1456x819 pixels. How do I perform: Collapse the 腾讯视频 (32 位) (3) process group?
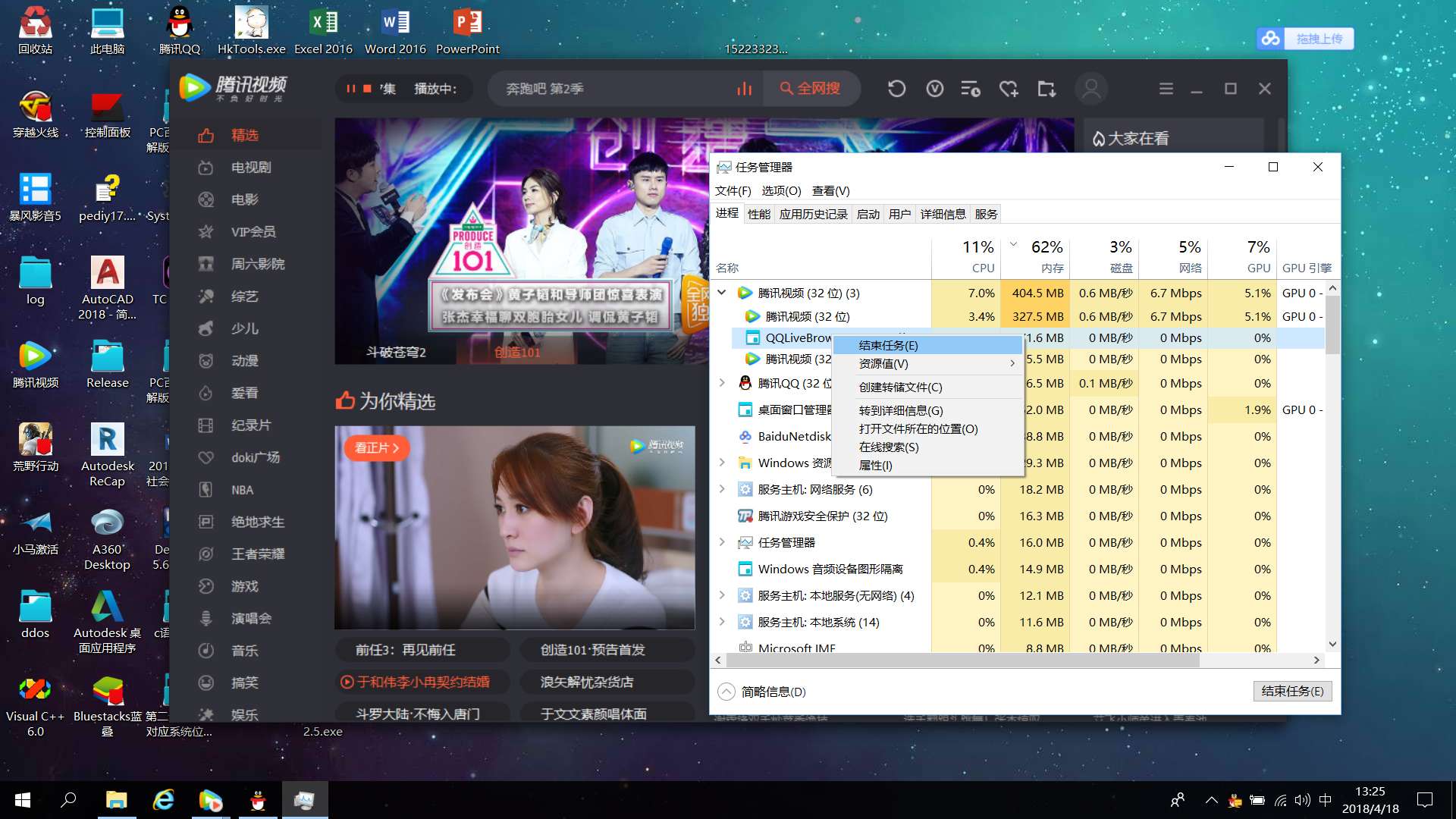722,293
